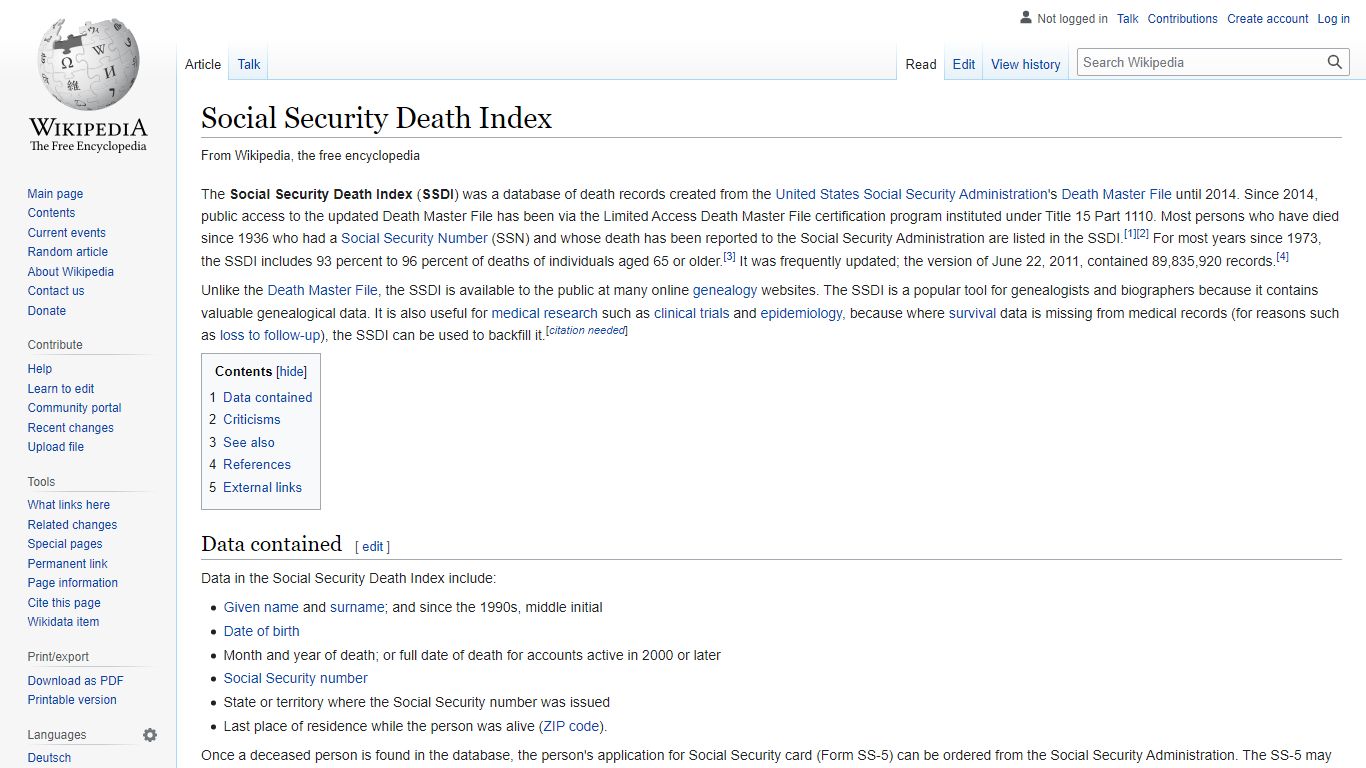Open the Criticisms entry in Contents
Viewport: 1366px width, 768px height.
[251, 419]
